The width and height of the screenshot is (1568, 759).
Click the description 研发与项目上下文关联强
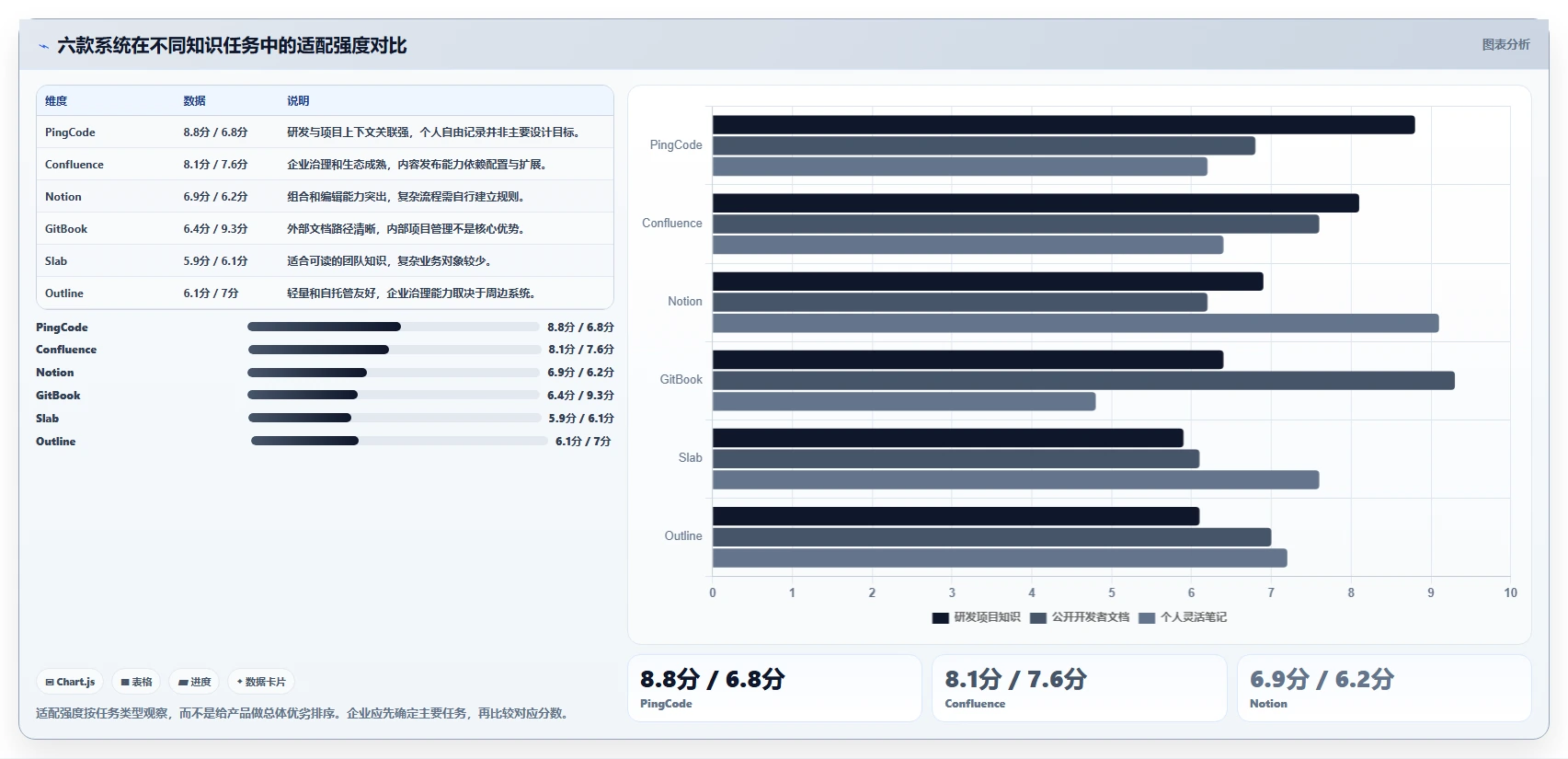[x=434, y=132]
